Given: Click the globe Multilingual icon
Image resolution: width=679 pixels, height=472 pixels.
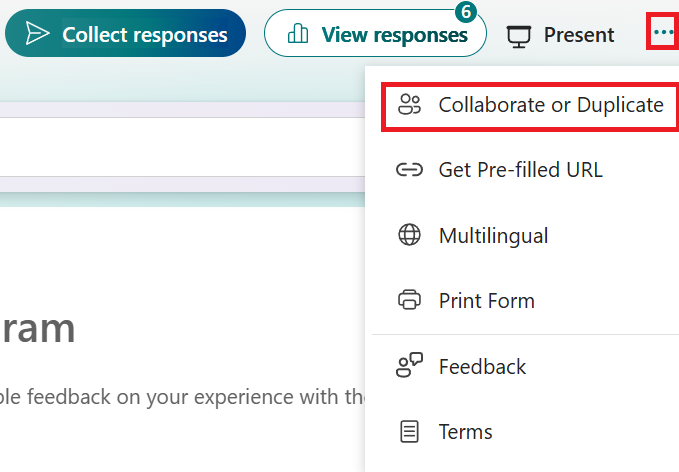Looking at the screenshot, I should [x=409, y=236].
